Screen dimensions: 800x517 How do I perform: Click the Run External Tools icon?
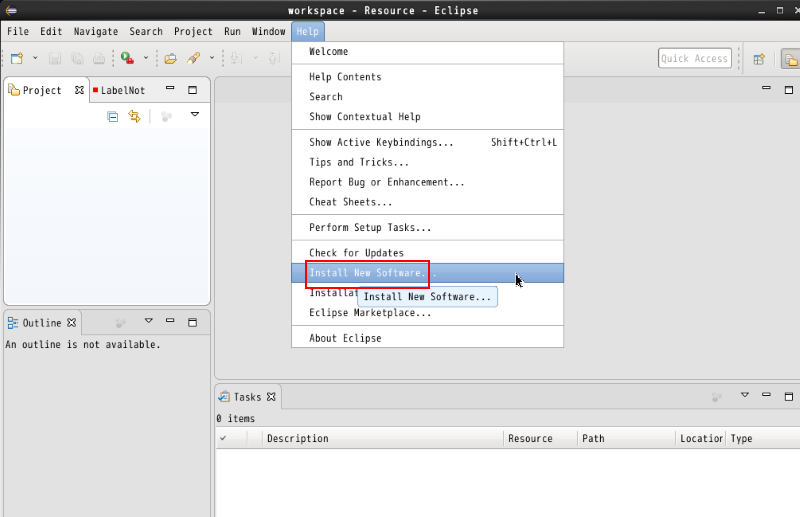tap(127, 58)
